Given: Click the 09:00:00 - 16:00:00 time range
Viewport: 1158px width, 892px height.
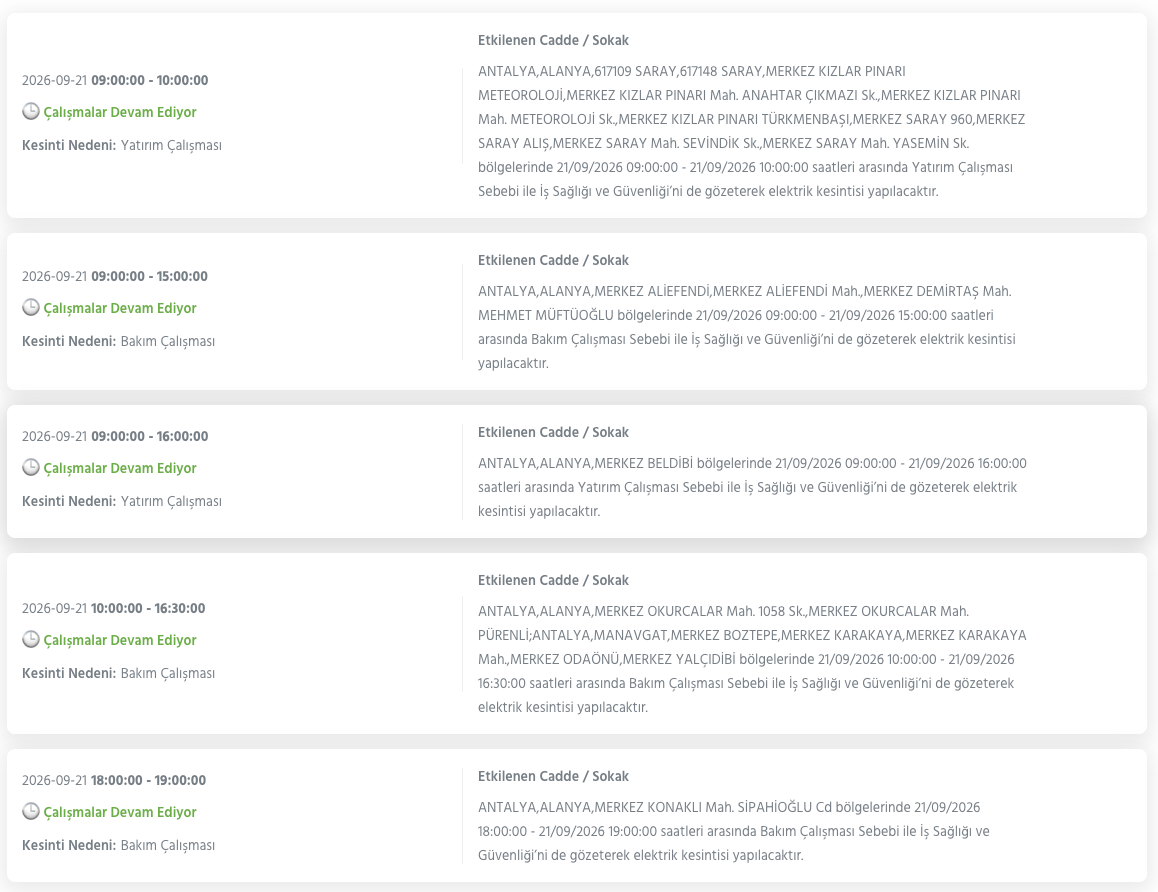Looking at the screenshot, I should pyautogui.click(x=149, y=436).
